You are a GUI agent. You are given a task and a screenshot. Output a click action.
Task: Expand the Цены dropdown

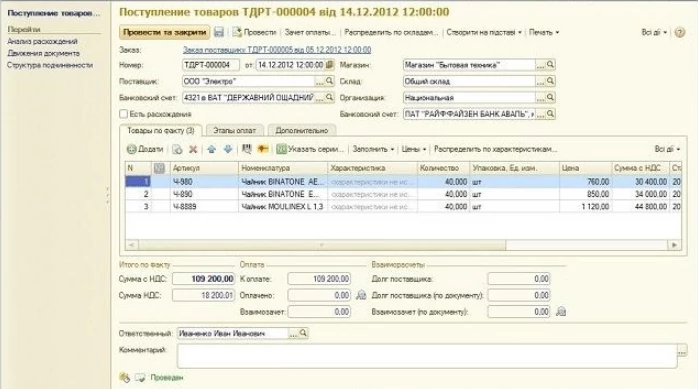click(x=414, y=150)
